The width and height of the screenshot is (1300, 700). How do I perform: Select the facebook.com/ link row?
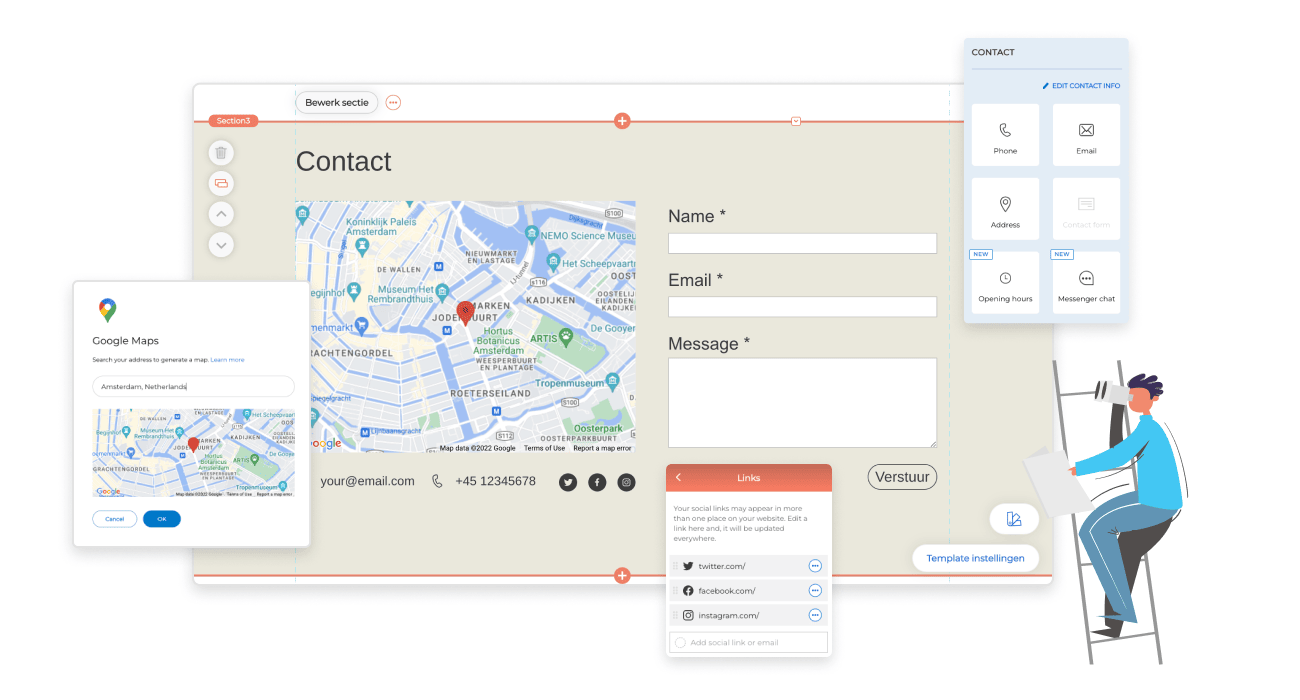[748, 591]
